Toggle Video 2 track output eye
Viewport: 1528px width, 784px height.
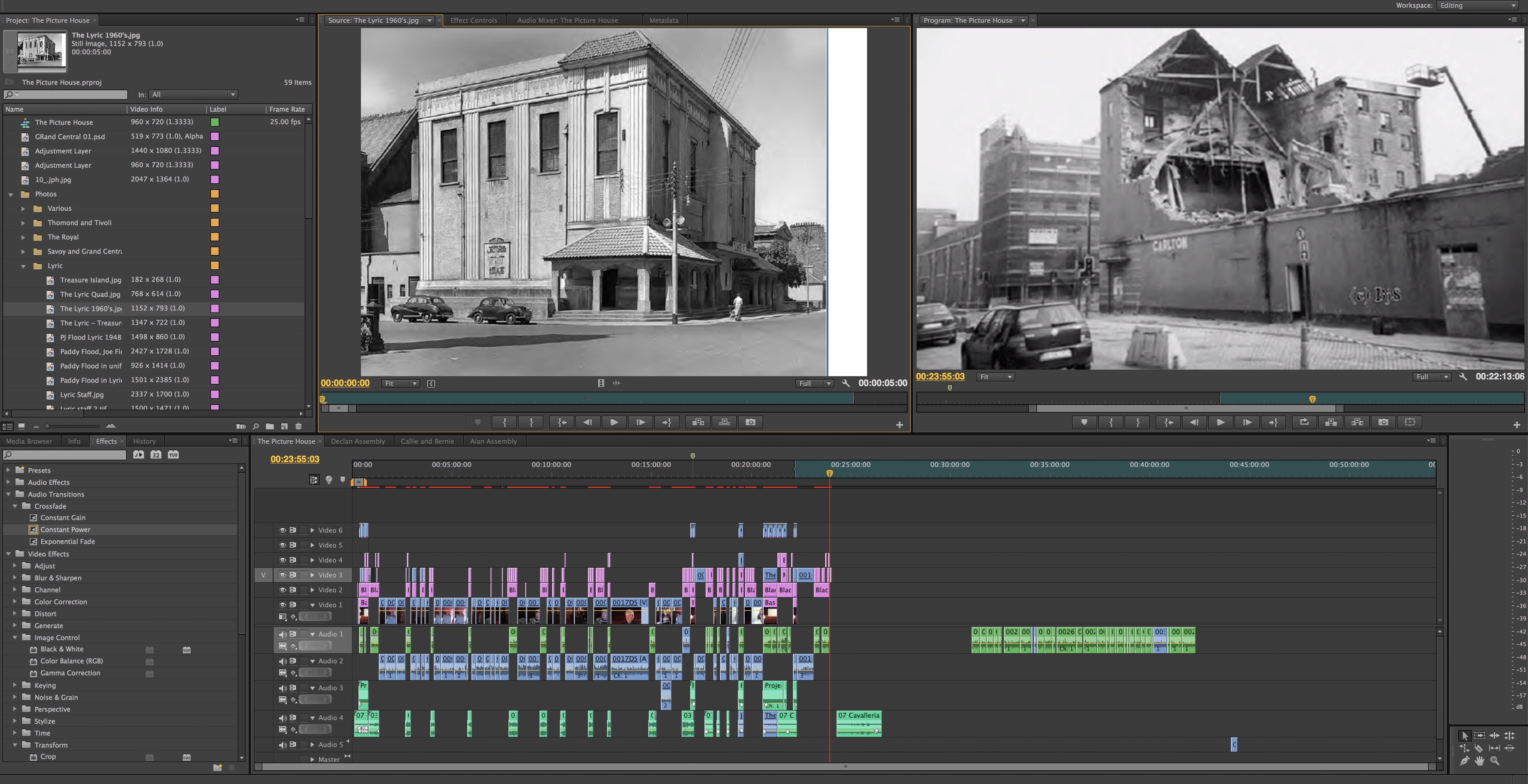[x=282, y=590]
